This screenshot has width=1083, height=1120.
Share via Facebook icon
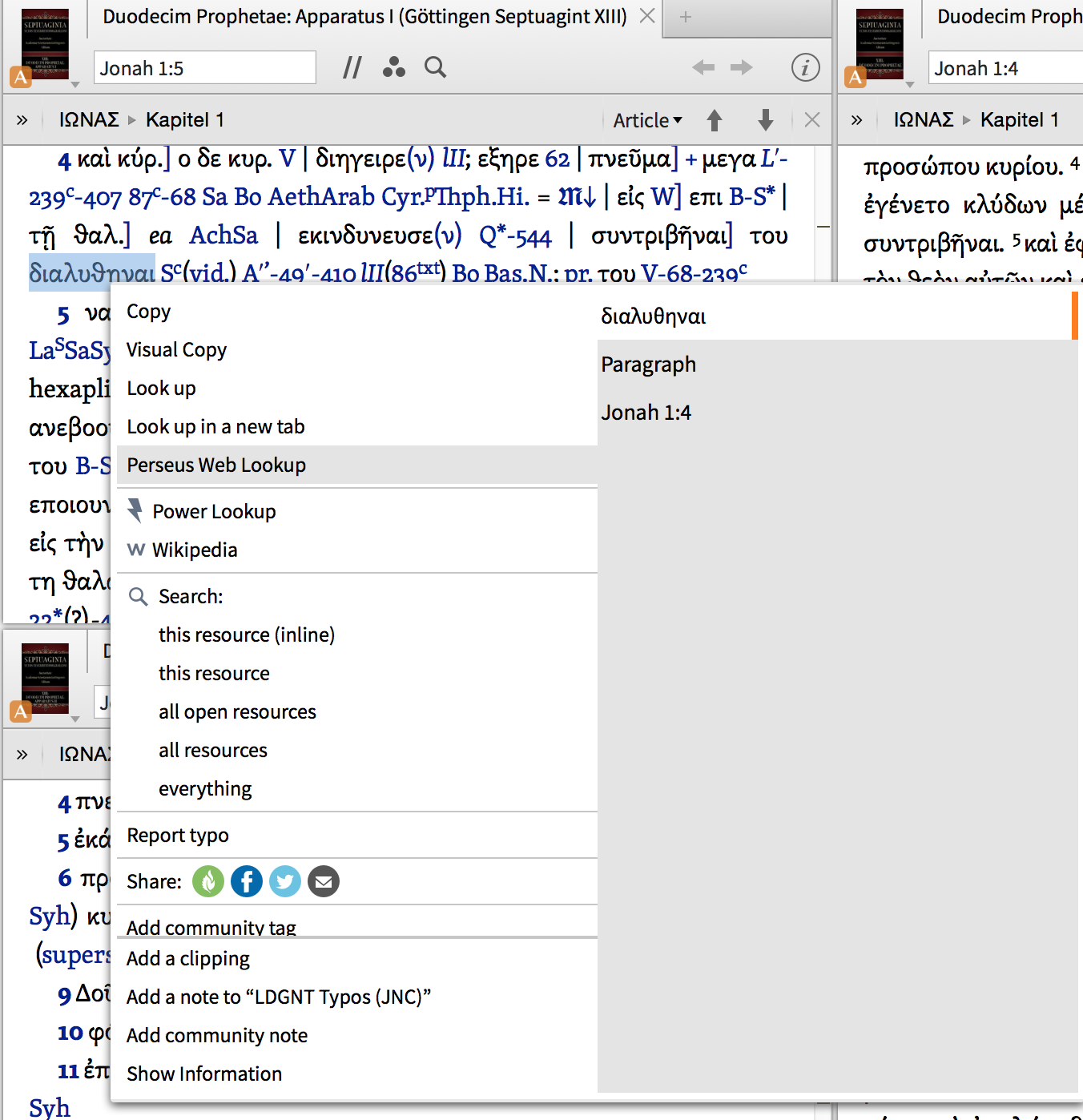[247, 882]
